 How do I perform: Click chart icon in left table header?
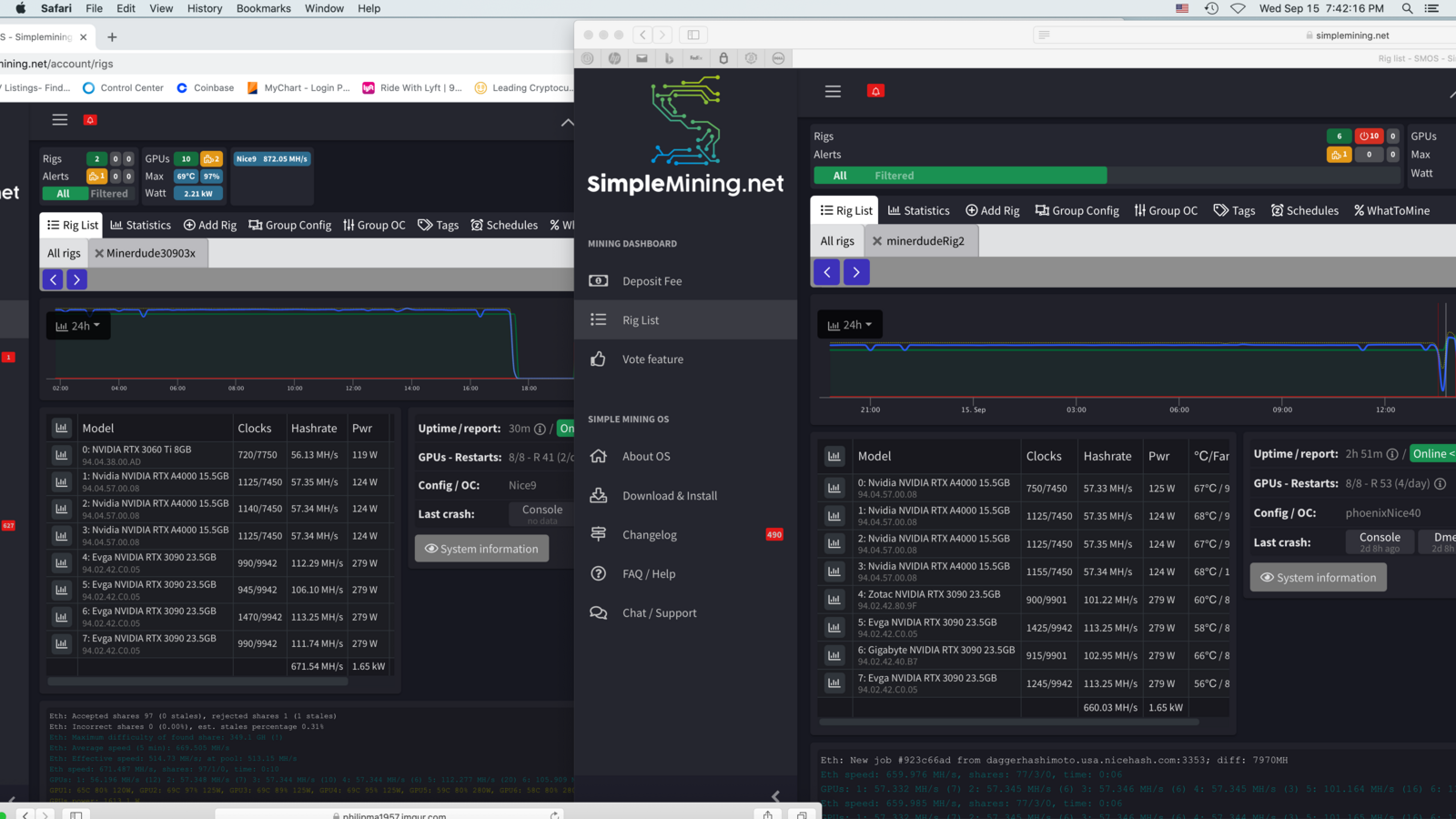click(61, 428)
